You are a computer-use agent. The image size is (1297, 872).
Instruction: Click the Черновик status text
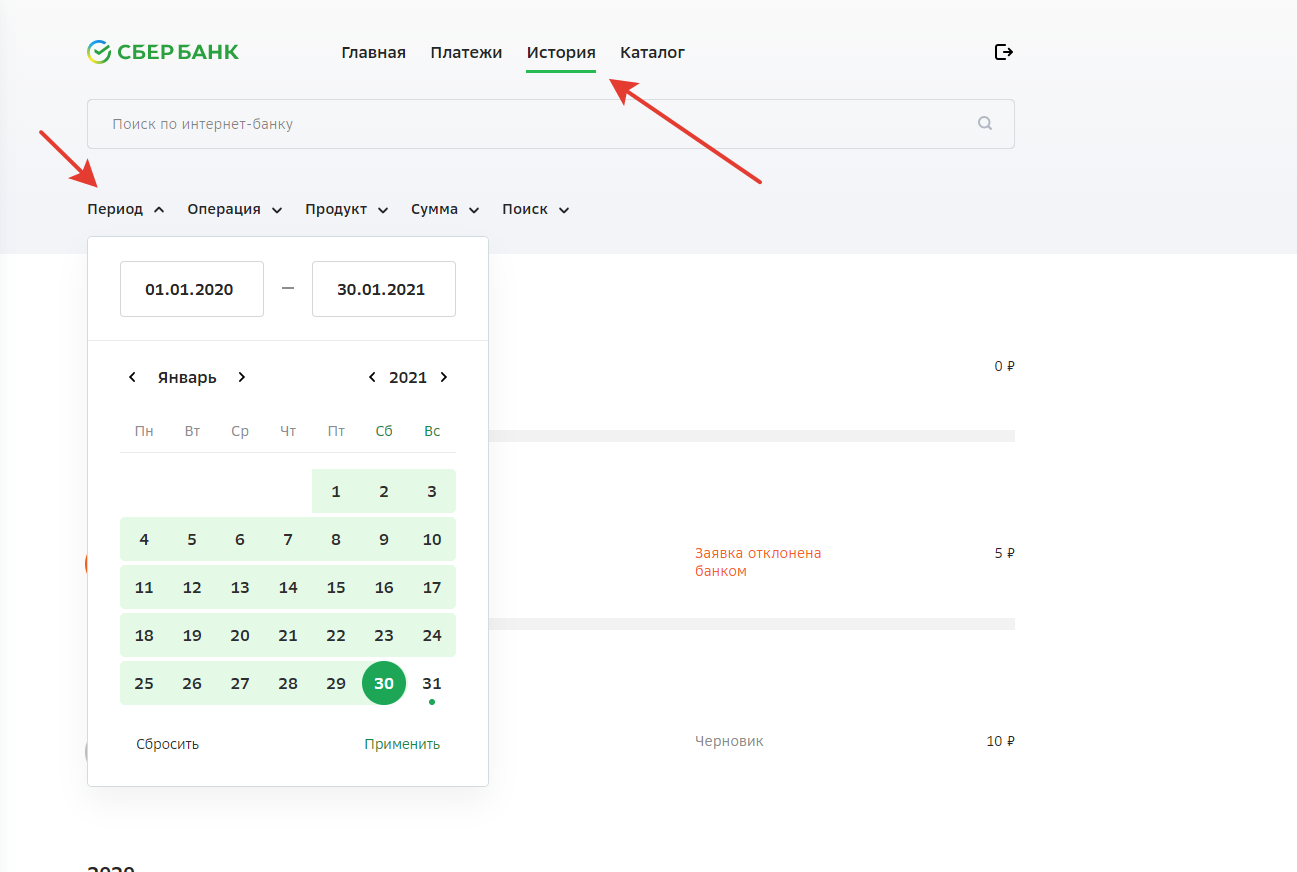729,741
